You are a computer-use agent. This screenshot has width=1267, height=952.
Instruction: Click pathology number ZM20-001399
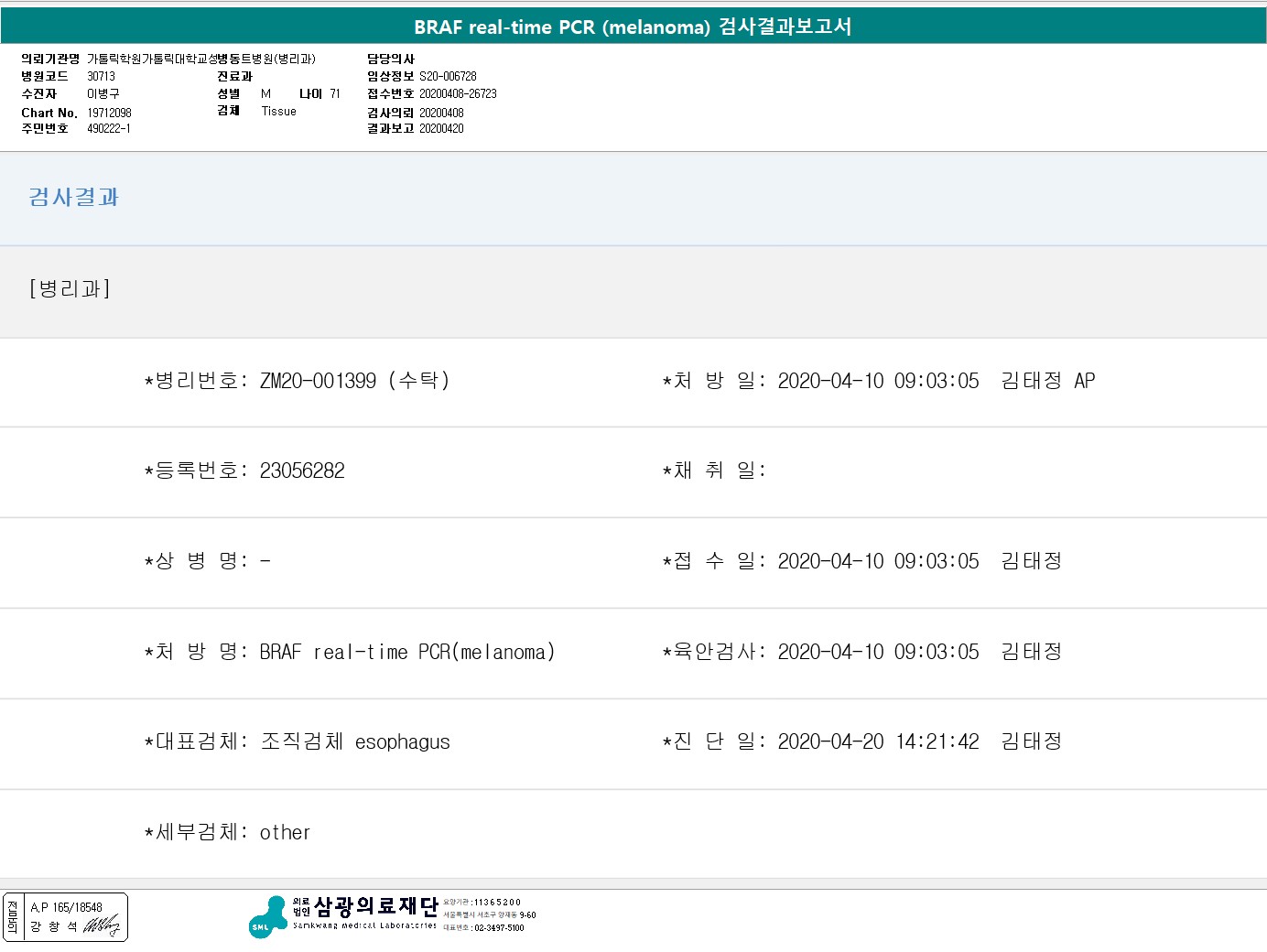[x=318, y=381]
